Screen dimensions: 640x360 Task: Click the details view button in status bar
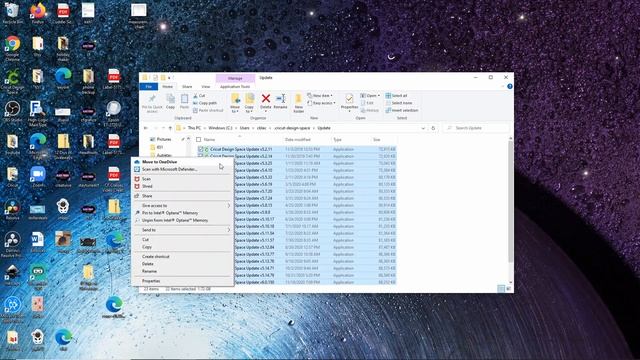click(501, 289)
